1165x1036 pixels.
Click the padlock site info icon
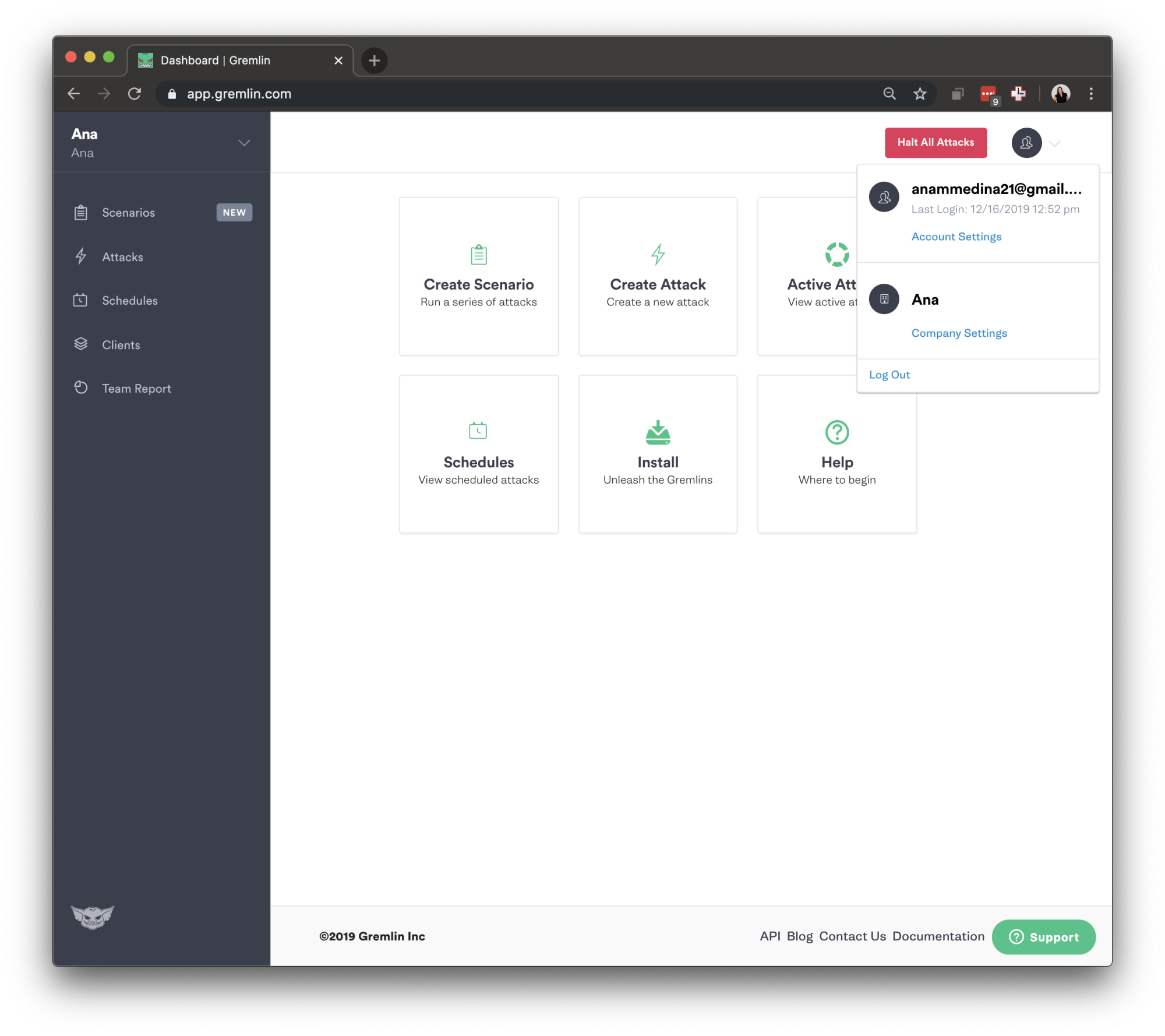[x=172, y=94]
